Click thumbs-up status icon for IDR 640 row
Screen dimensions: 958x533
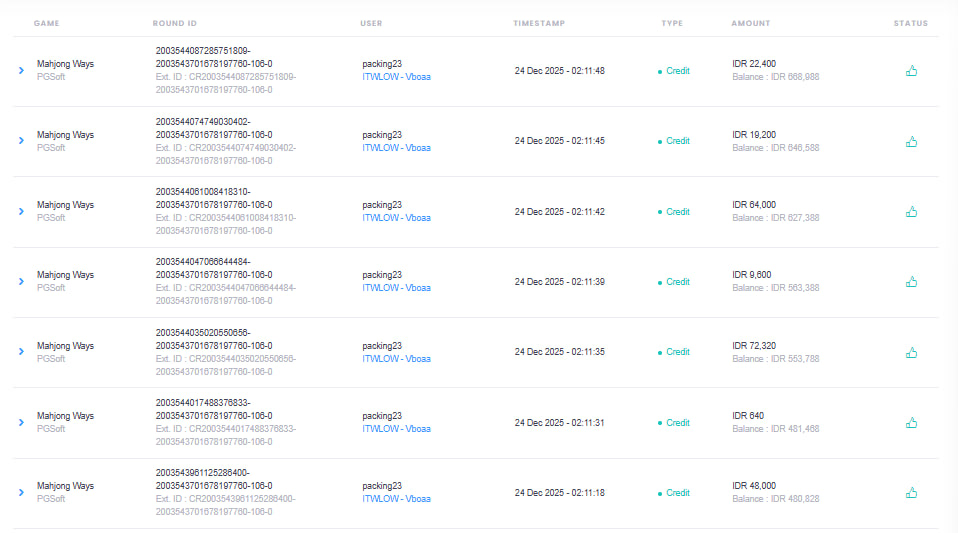point(911,423)
